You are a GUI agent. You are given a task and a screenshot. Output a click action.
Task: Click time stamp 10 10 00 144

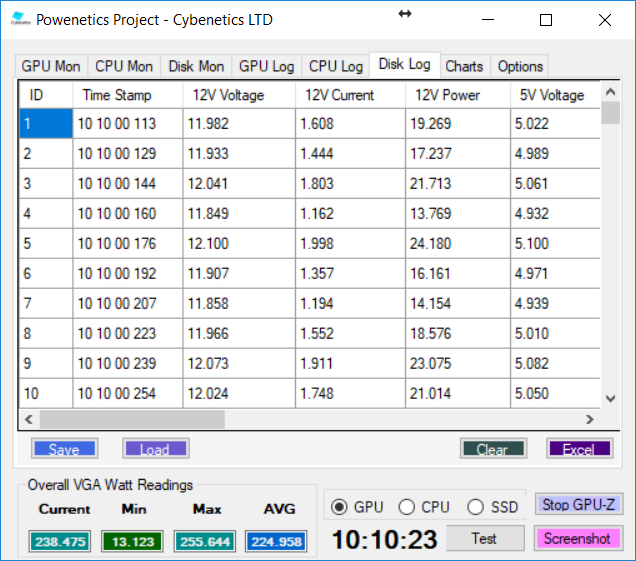click(x=128, y=183)
